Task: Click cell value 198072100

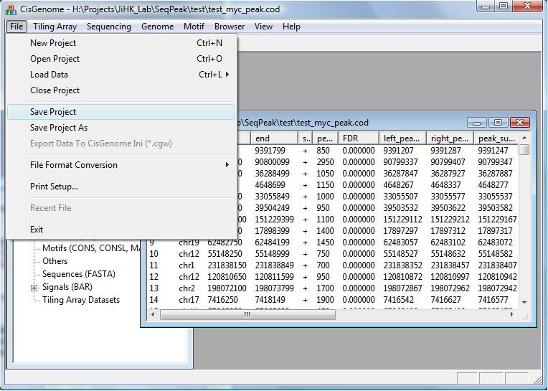Action: (x=227, y=289)
